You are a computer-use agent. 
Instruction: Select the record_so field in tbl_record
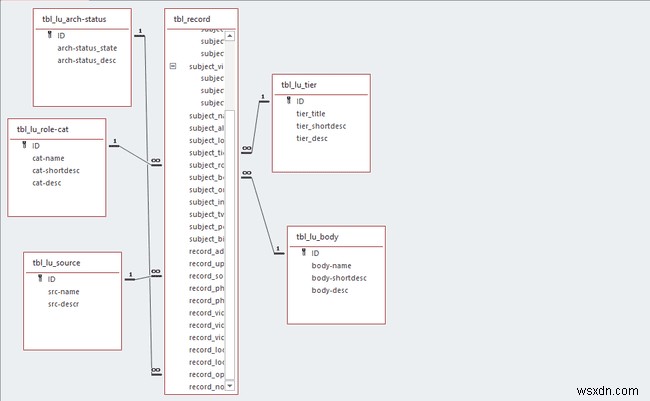tap(206, 276)
